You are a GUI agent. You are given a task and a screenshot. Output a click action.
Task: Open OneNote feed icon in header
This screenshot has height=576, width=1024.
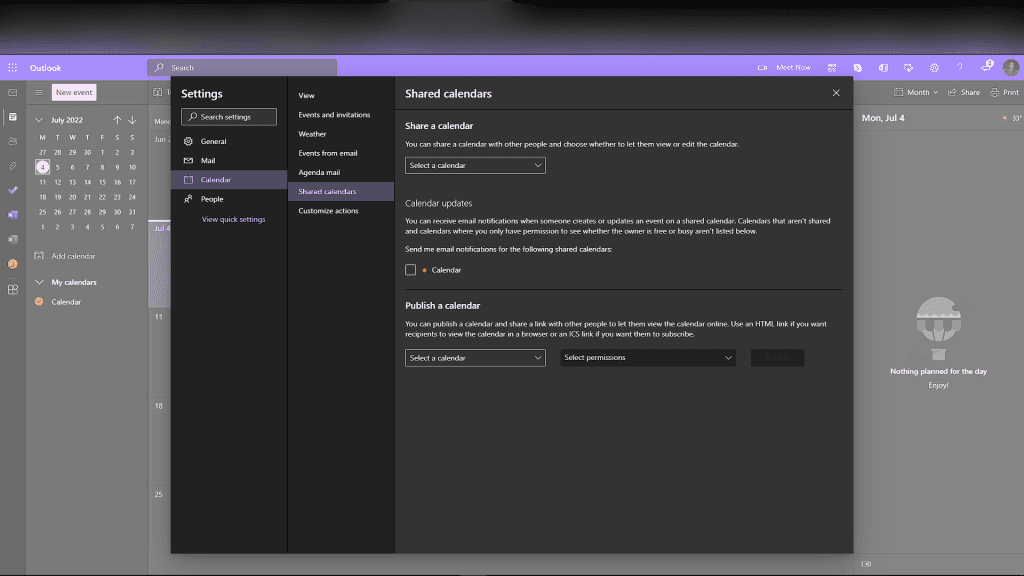click(x=883, y=67)
